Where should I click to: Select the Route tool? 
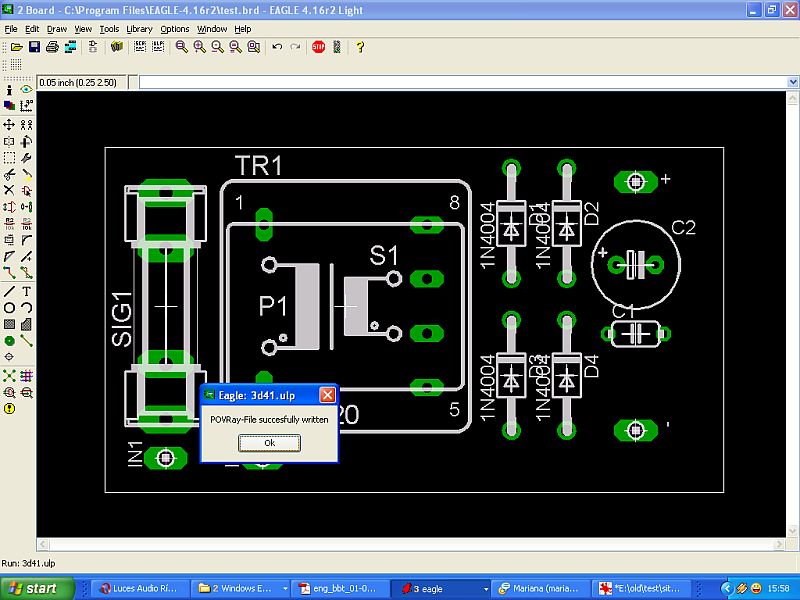click(9, 273)
